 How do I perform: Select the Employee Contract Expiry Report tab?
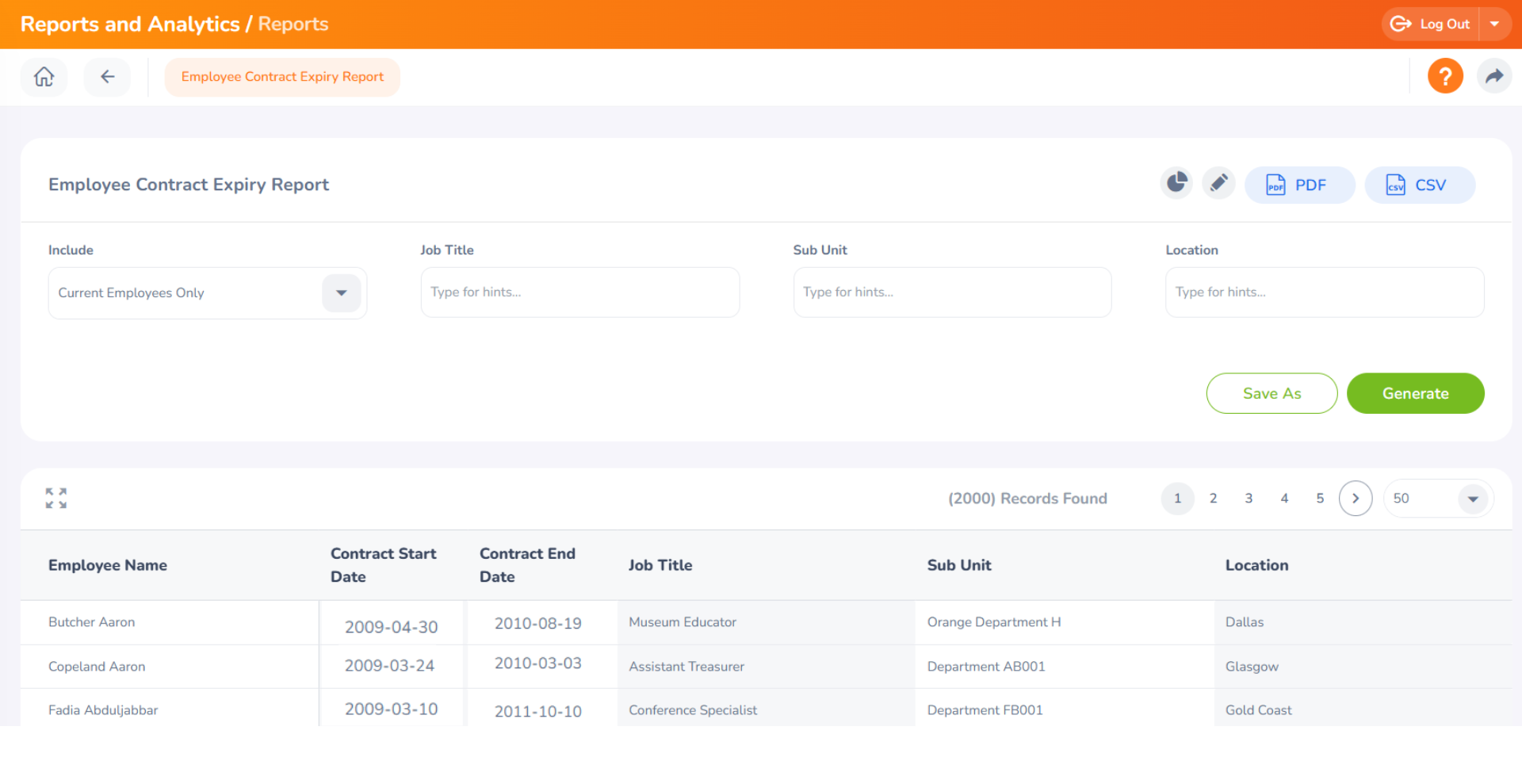[282, 77]
